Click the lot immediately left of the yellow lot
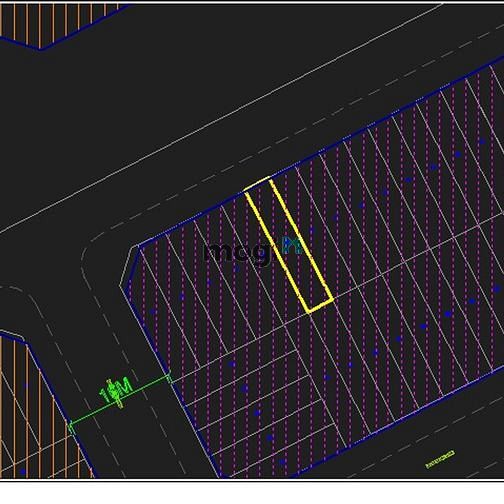 point(265,258)
